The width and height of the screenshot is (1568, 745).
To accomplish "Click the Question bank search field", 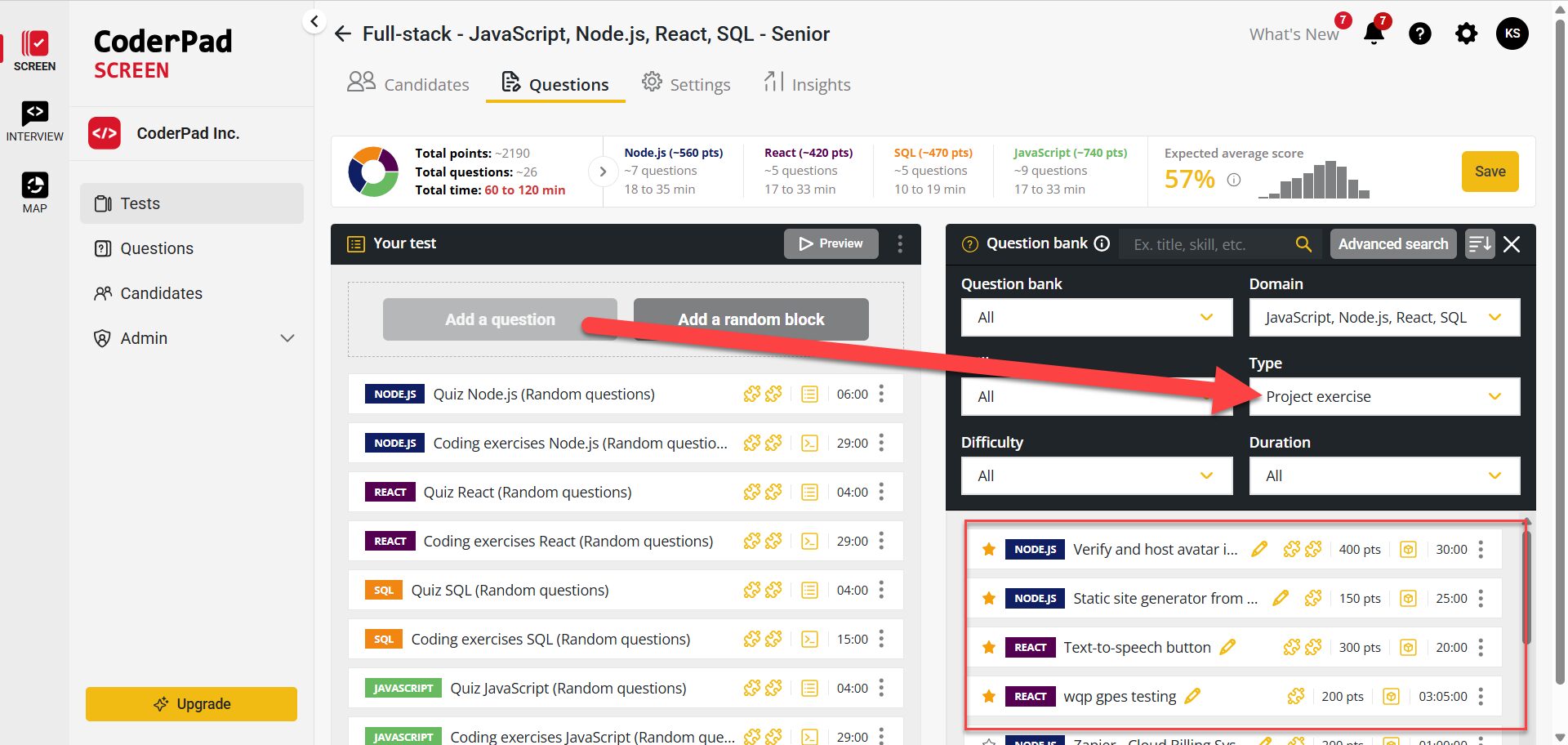I will 1207,244.
